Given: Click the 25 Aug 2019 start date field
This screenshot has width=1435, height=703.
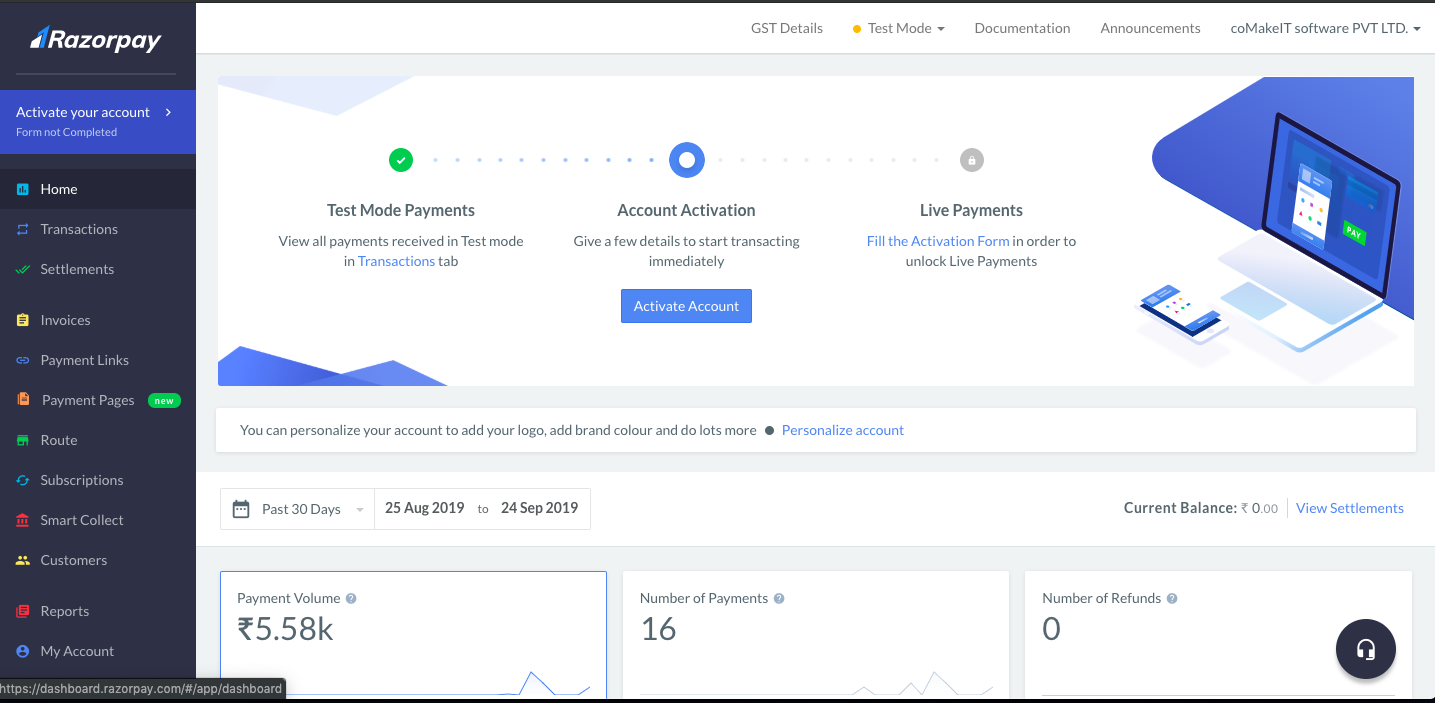Looking at the screenshot, I should (x=425, y=508).
